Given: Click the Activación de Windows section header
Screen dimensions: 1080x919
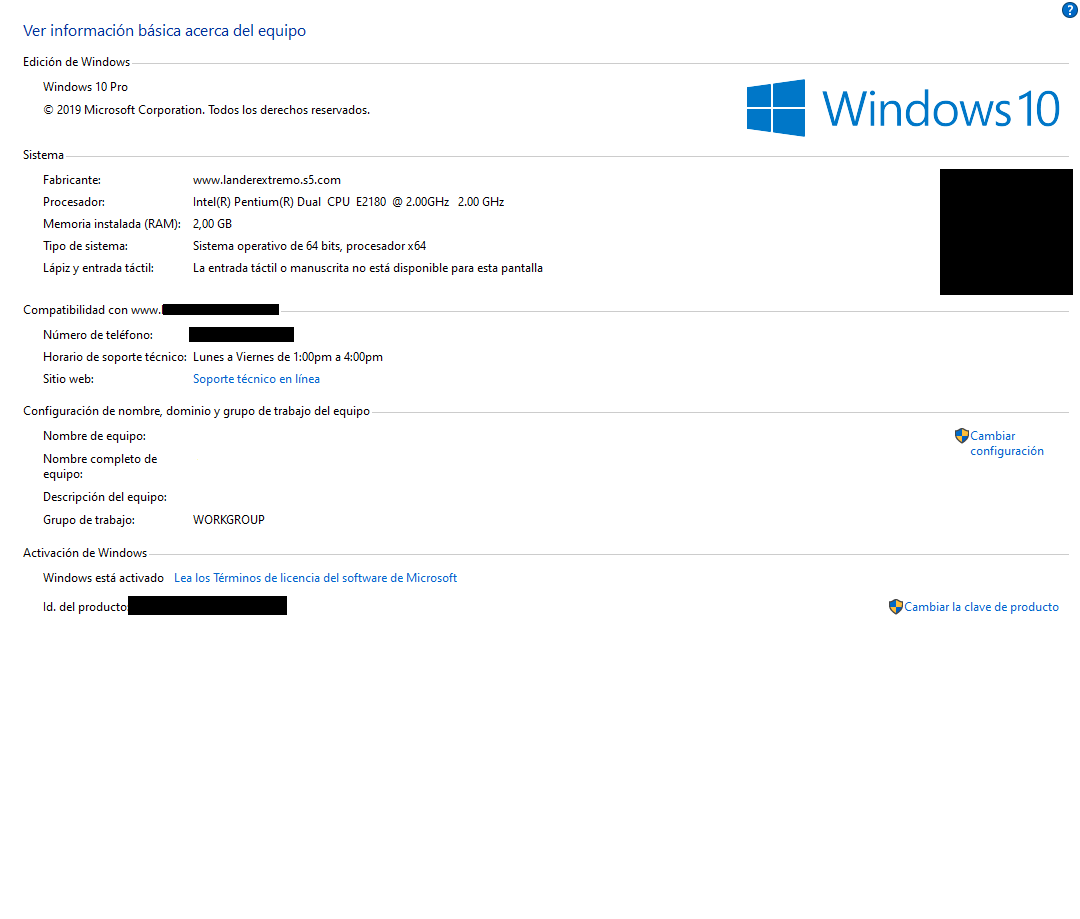Looking at the screenshot, I should pyautogui.click(x=85, y=553).
